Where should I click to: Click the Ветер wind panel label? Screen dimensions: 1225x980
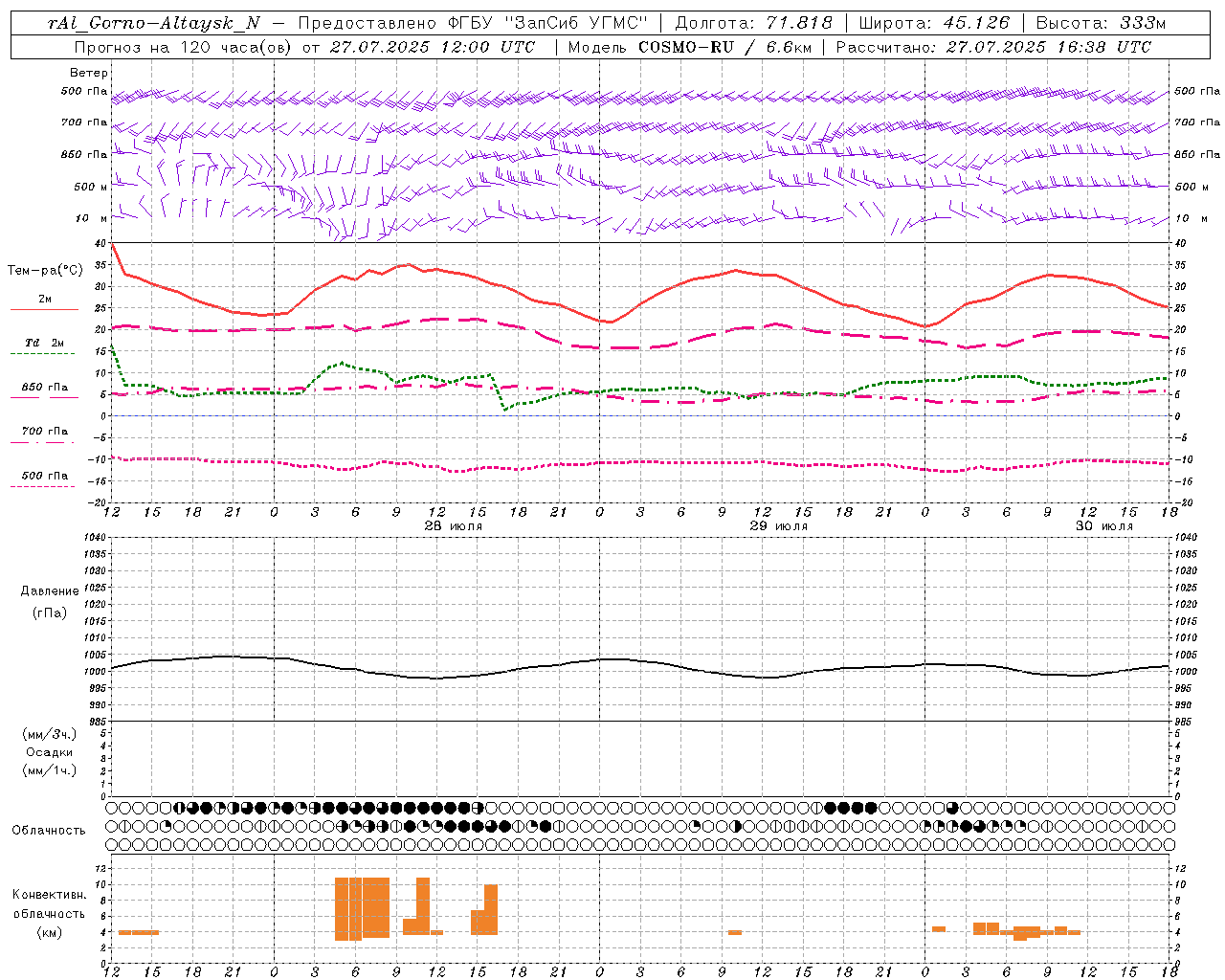[x=89, y=73]
